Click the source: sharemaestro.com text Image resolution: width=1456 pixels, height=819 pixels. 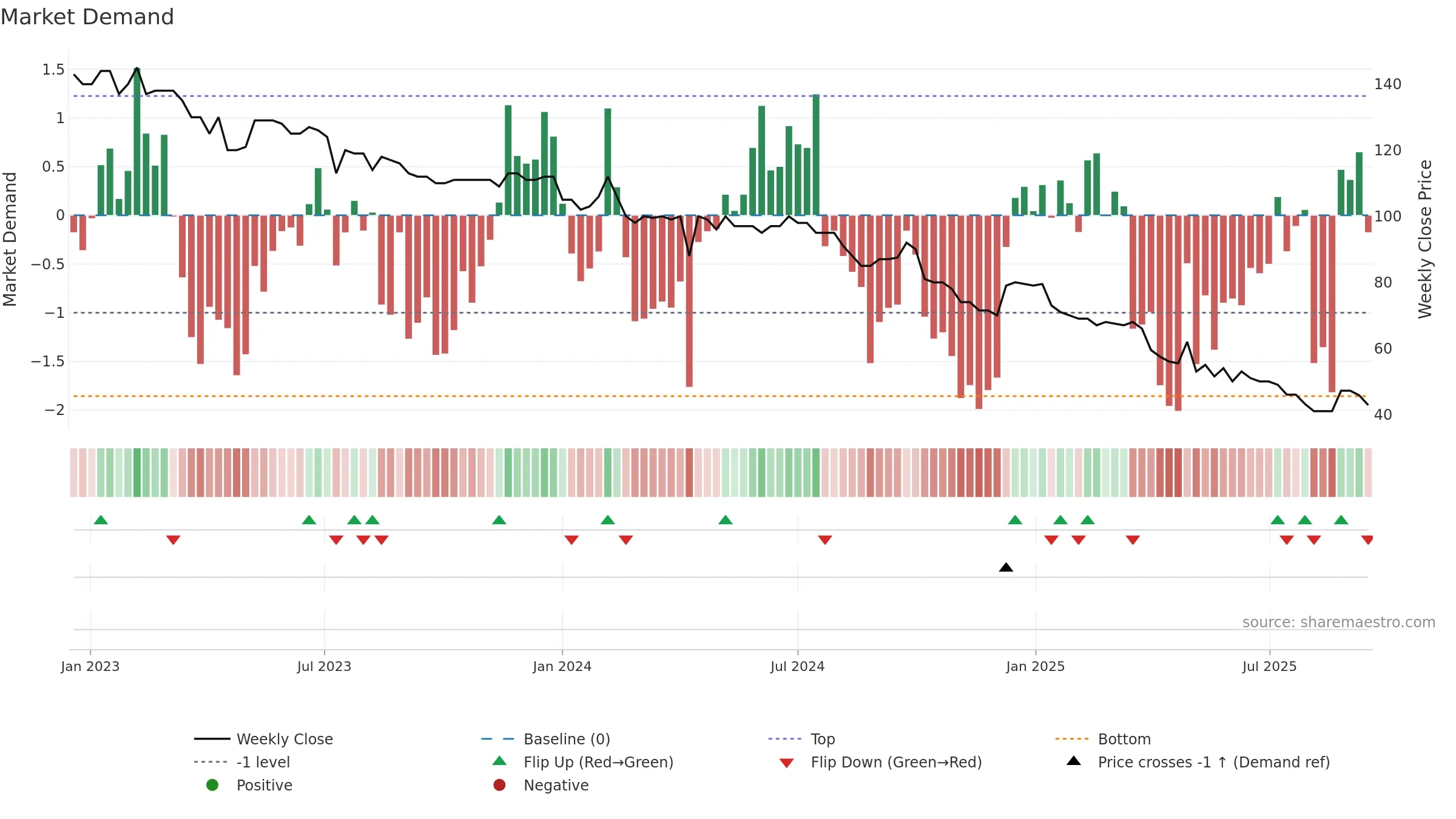click(x=1338, y=622)
